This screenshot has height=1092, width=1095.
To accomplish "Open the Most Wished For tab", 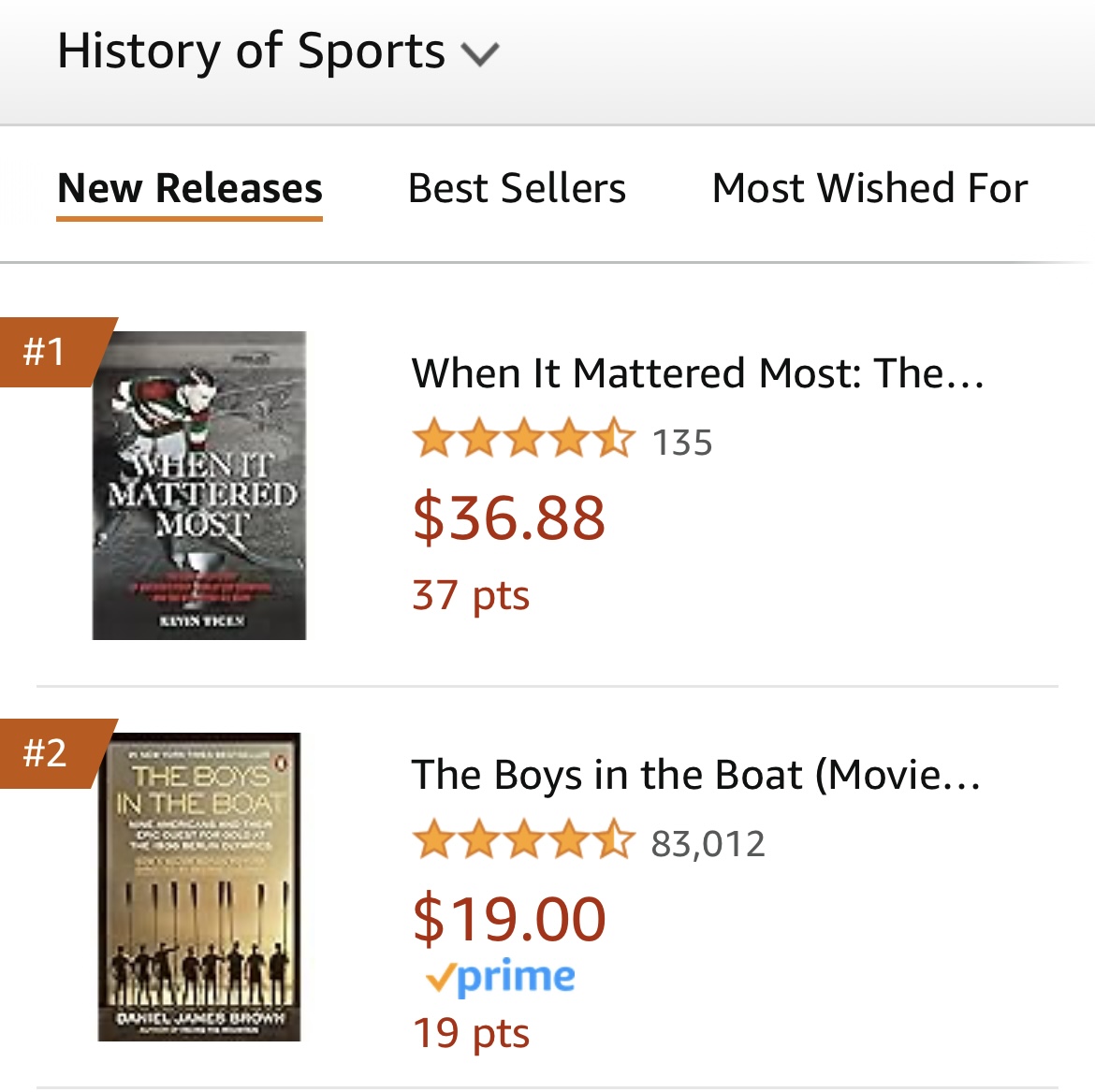I will [x=869, y=188].
